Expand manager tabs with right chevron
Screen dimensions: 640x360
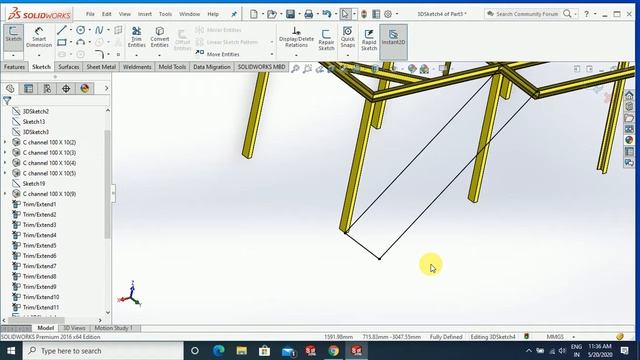click(106, 88)
